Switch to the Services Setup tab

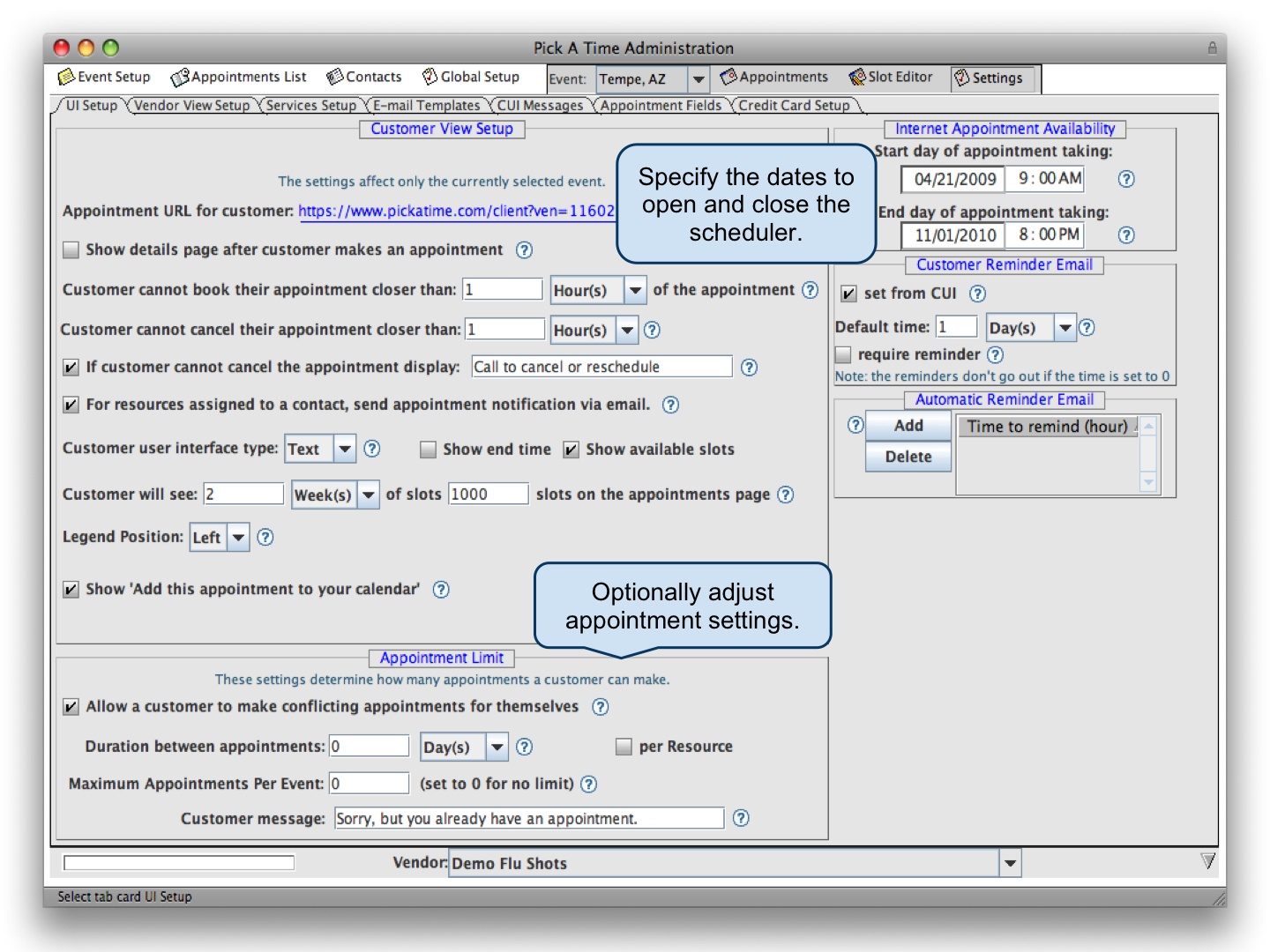311,106
